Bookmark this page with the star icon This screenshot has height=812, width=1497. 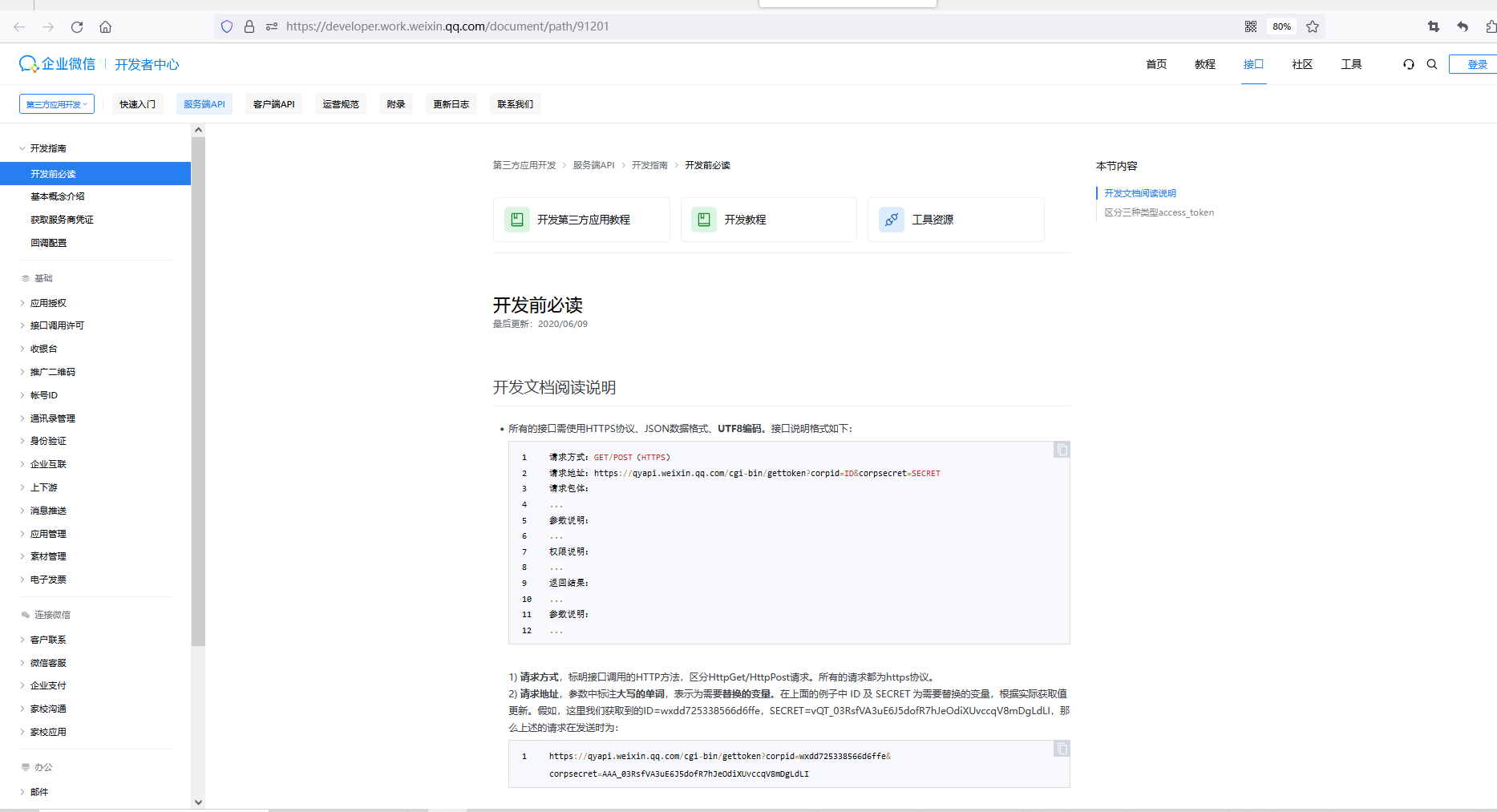[x=1313, y=26]
